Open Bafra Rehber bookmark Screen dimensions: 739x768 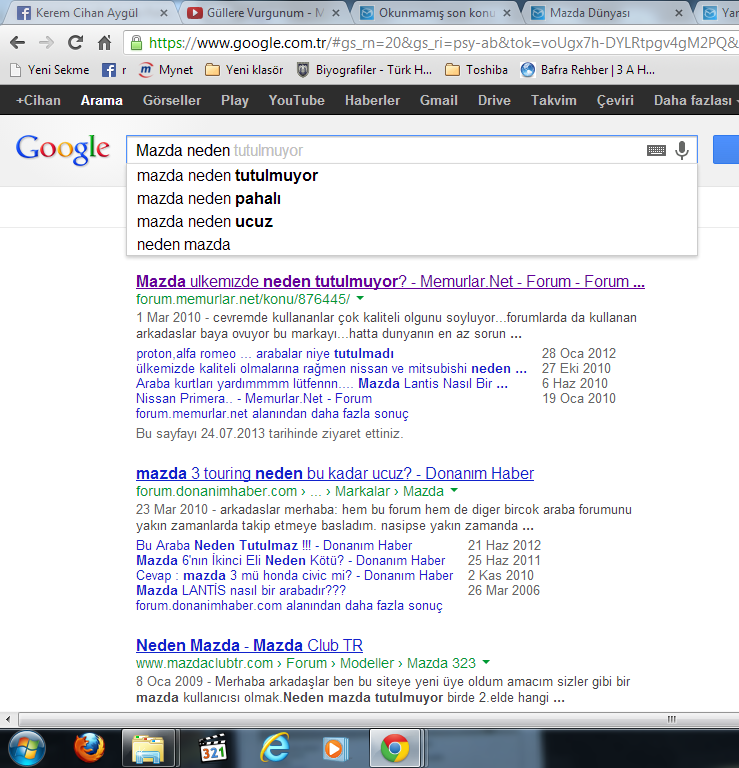[x=588, y=70]
